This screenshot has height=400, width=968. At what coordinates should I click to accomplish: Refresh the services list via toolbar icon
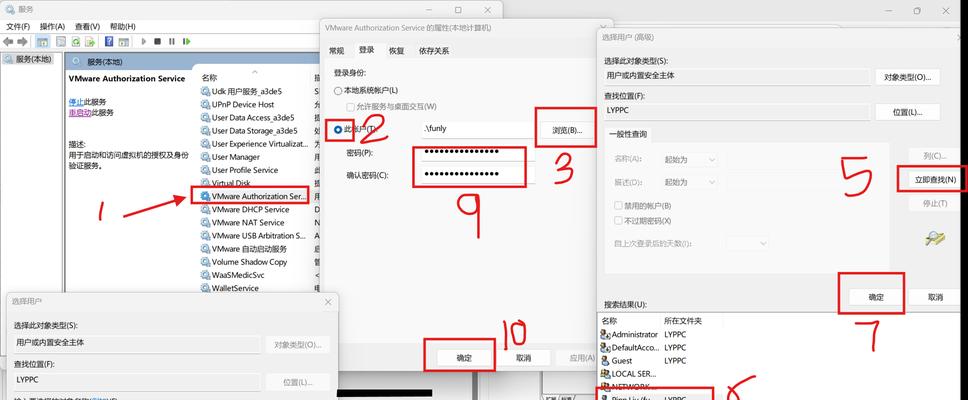click(75, 41)
